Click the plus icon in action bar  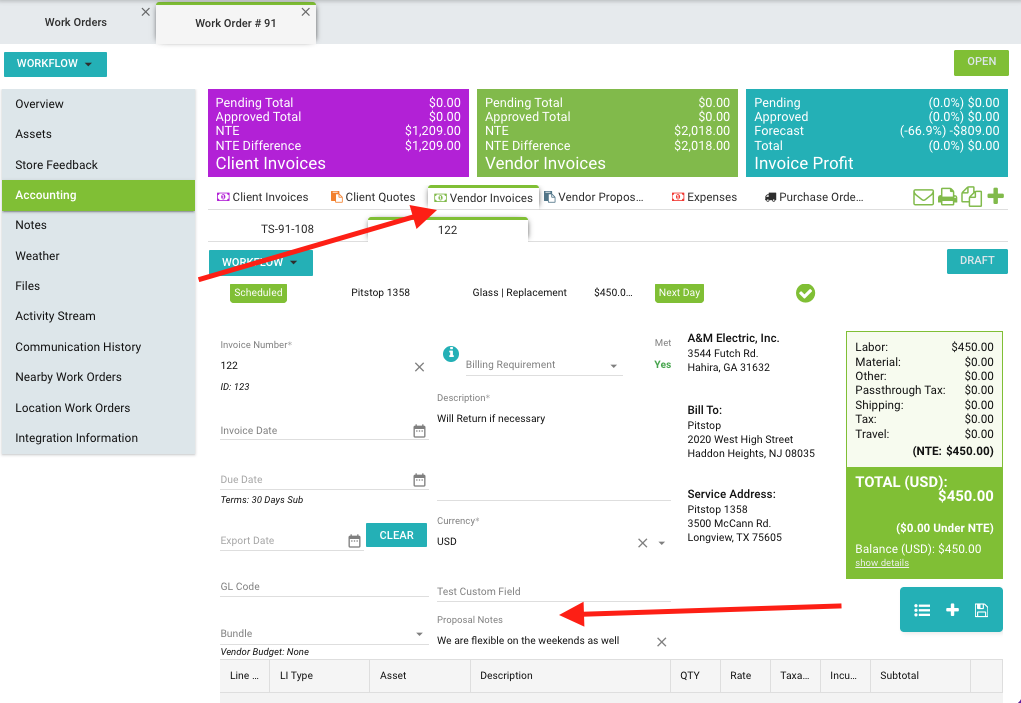click(x=952, y=610)
